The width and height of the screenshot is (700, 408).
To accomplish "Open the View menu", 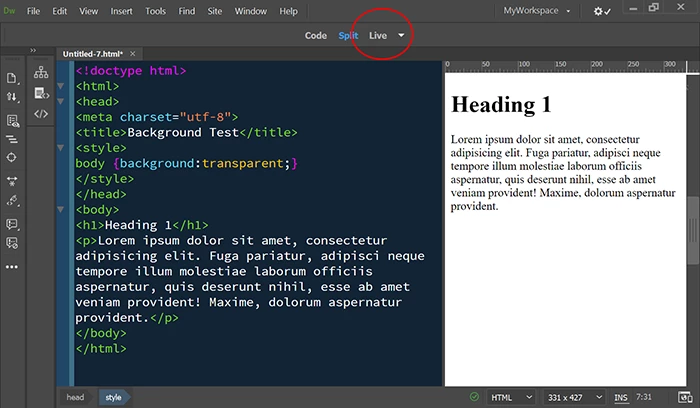I will [x=88, y=11].
